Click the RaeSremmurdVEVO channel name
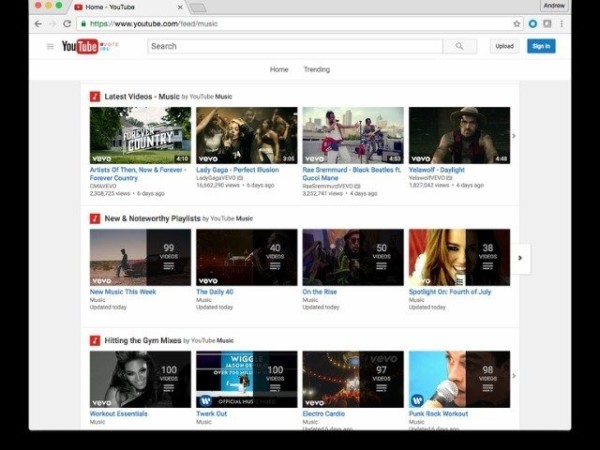 click(328, 186)
